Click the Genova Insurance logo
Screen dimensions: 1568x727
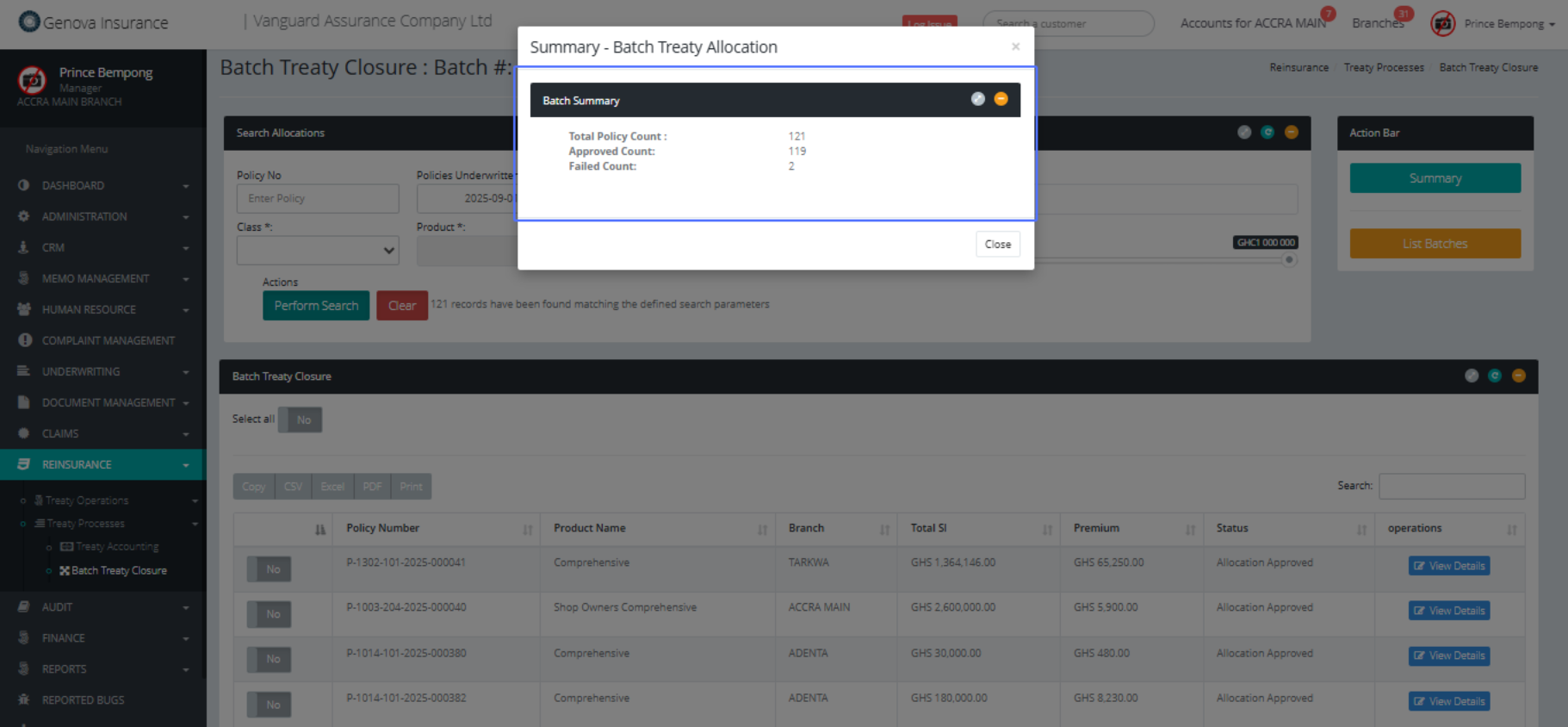[x=29, y=22]
